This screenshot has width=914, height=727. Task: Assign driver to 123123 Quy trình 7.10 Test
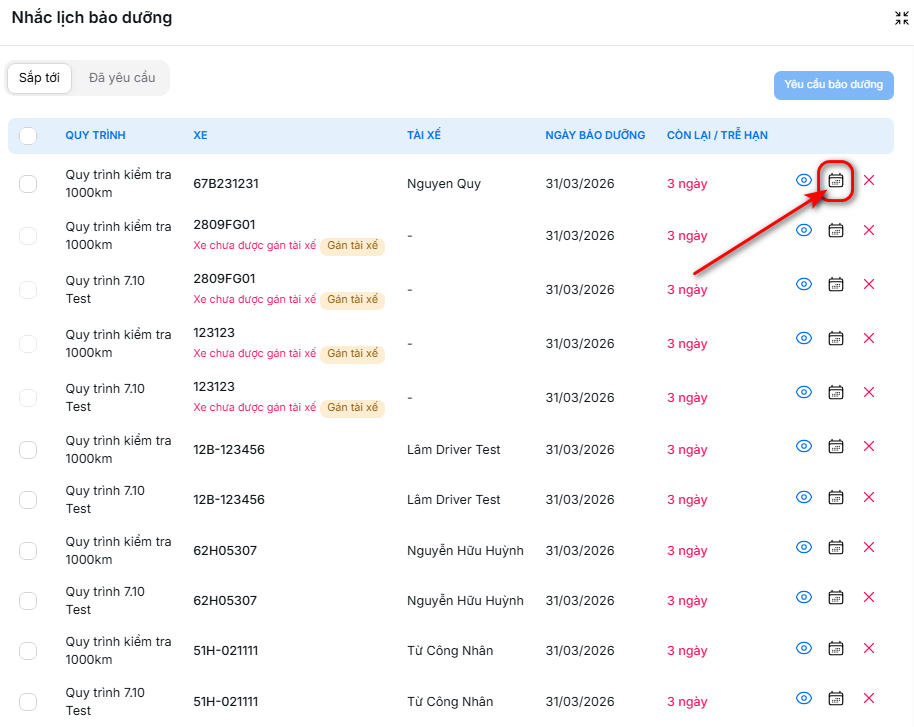pos(352,408)
